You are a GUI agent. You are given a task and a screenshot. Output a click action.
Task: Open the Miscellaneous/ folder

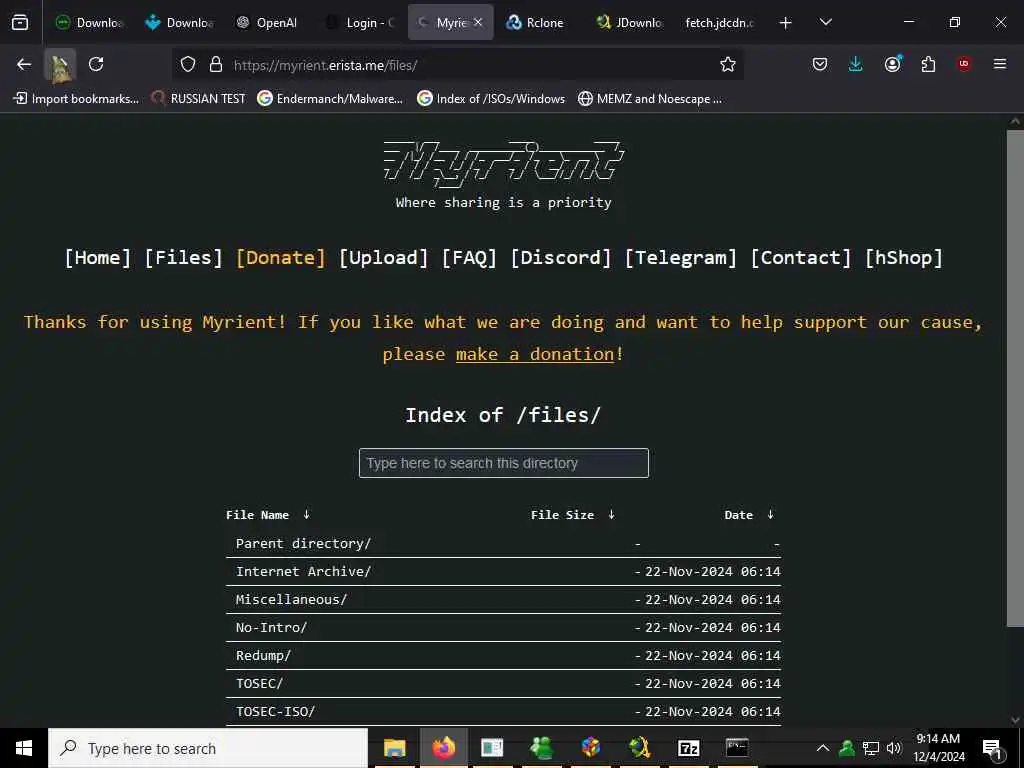pos(291,600)
